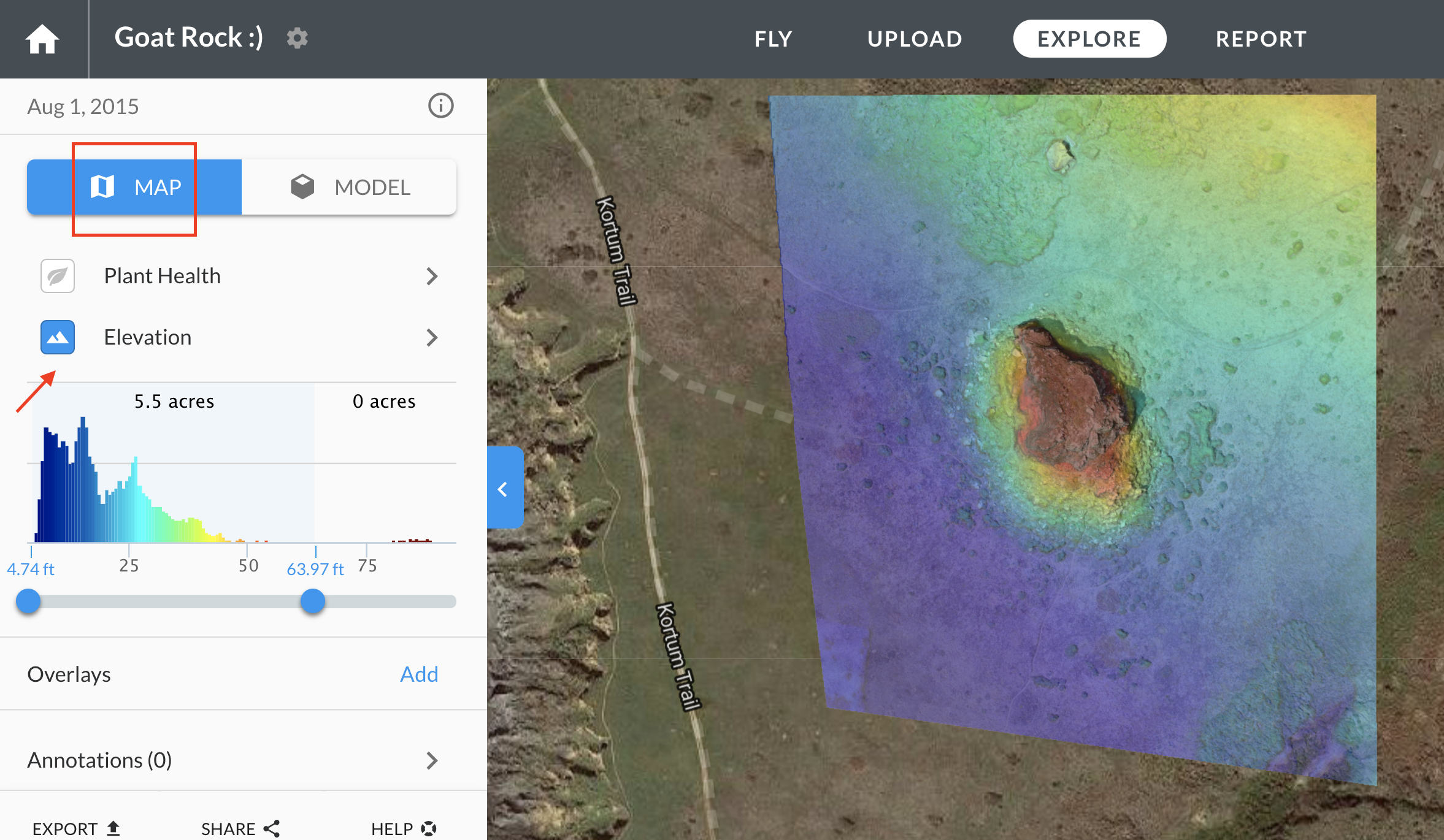The image size is (1444, 840).
Task: Open the FLY tab
Action: [x=774, y=39]
